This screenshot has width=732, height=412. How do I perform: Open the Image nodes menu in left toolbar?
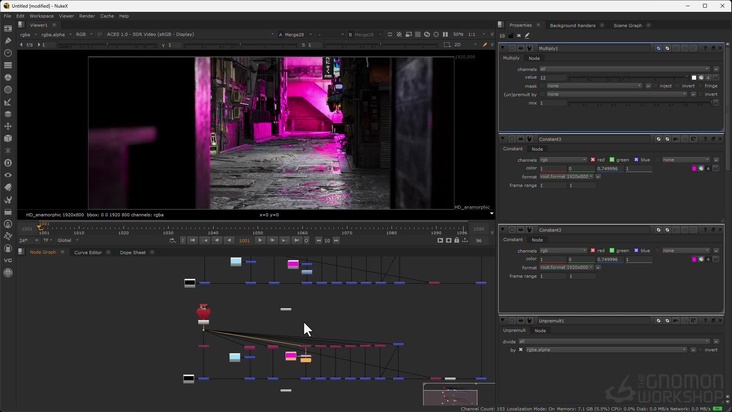click(x=8, y=28)
